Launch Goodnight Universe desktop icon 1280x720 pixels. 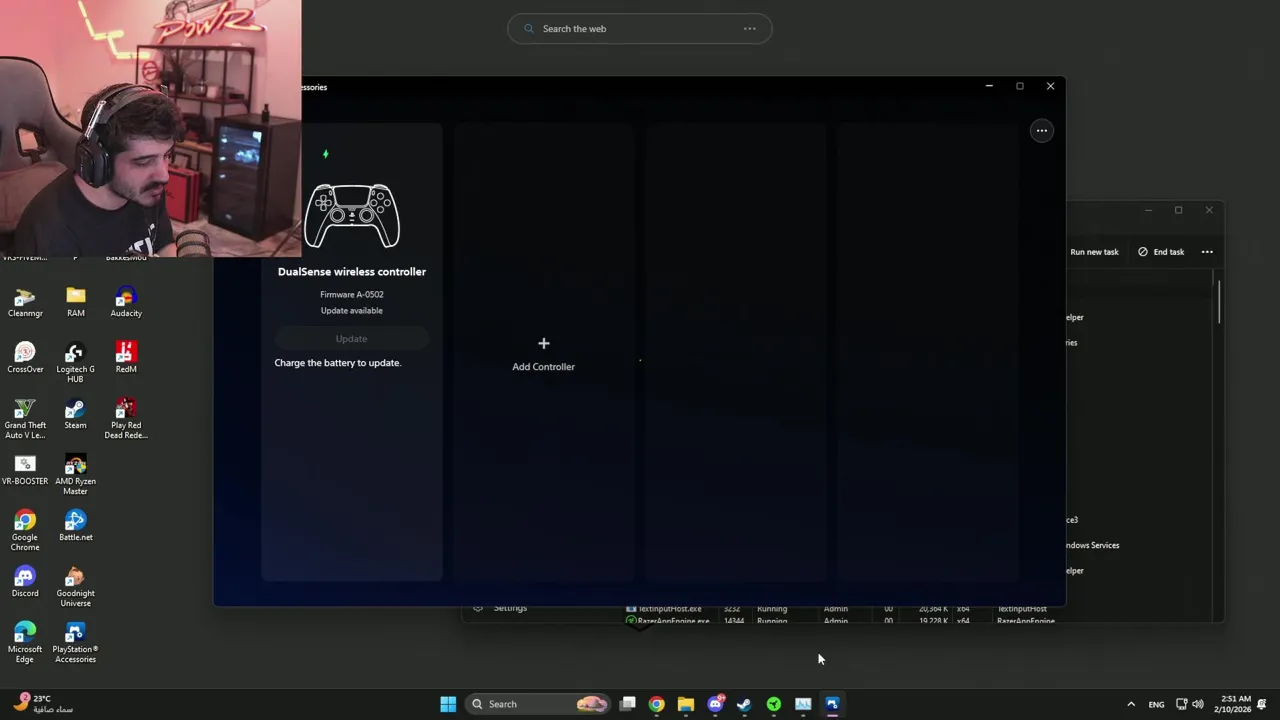click(x=76, y=587)
